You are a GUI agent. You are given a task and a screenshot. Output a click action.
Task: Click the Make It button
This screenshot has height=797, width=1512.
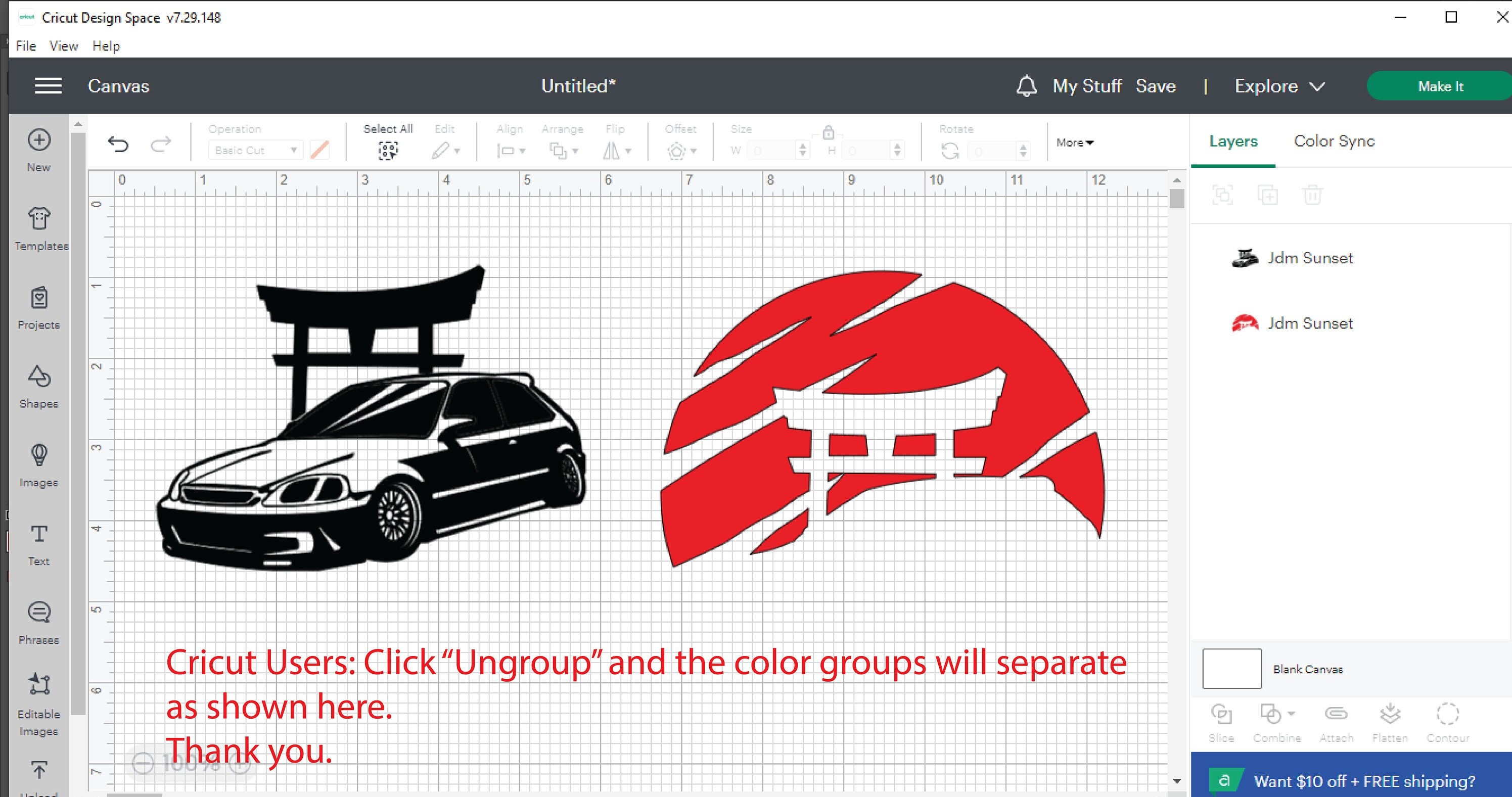pos(1440,86)
